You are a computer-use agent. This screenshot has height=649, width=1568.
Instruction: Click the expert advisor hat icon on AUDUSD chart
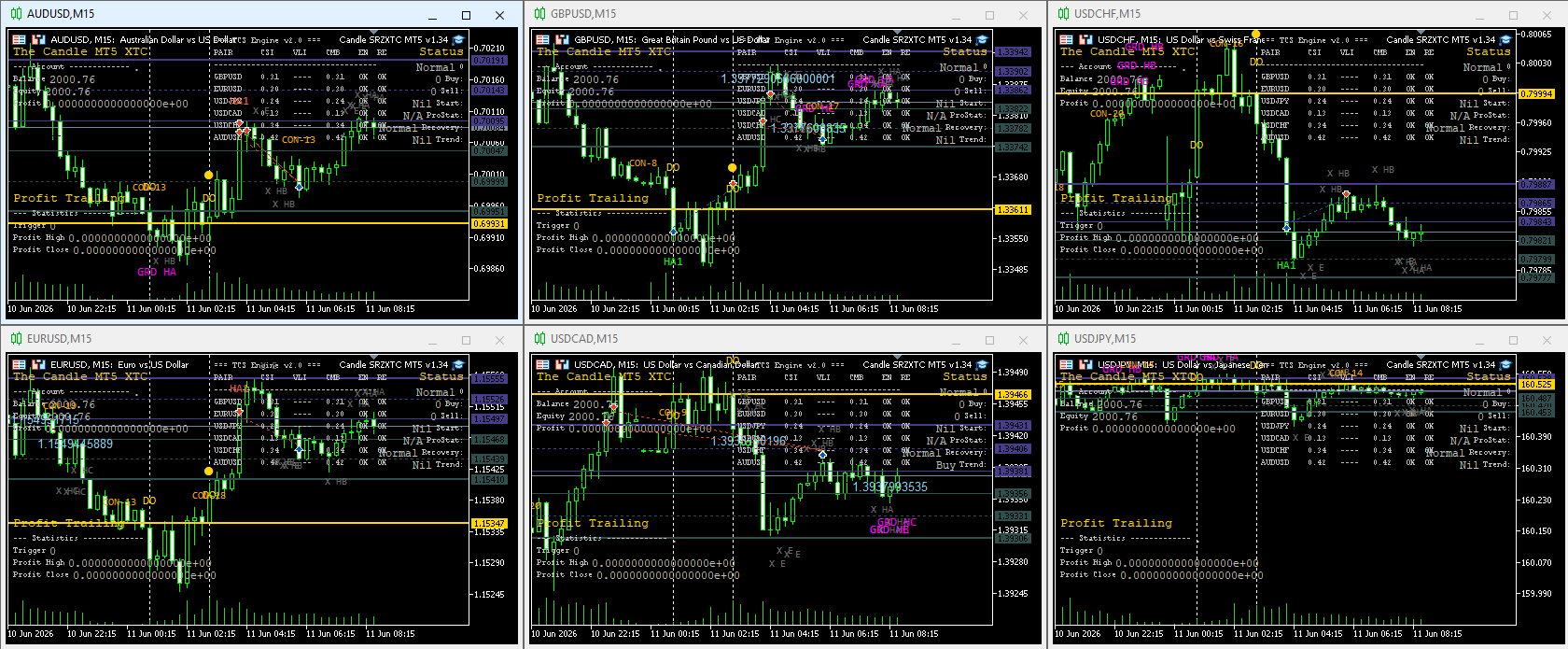[459, 40]
